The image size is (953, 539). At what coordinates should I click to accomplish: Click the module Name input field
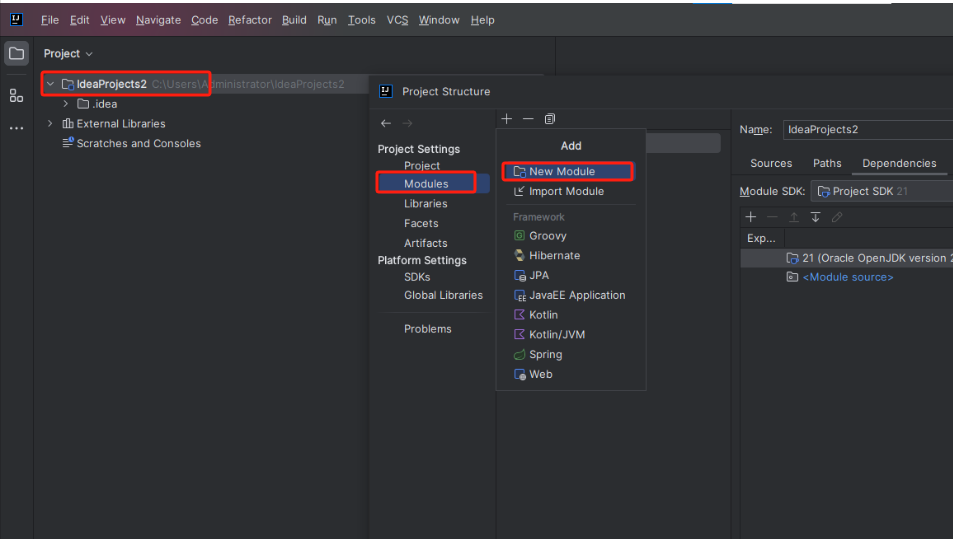pos(868,129)
